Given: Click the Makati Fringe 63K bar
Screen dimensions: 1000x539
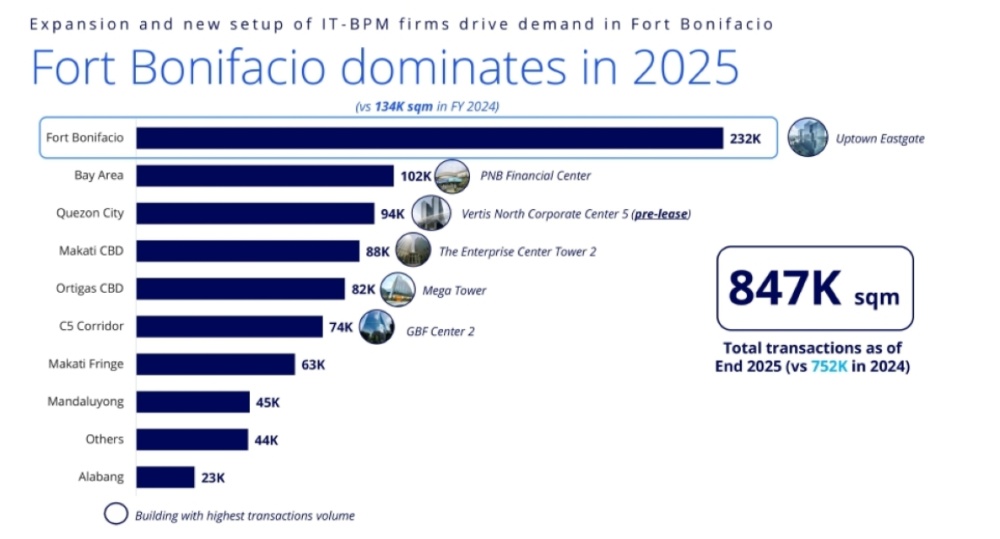Looking at the screenshot, I should (215, 364).
